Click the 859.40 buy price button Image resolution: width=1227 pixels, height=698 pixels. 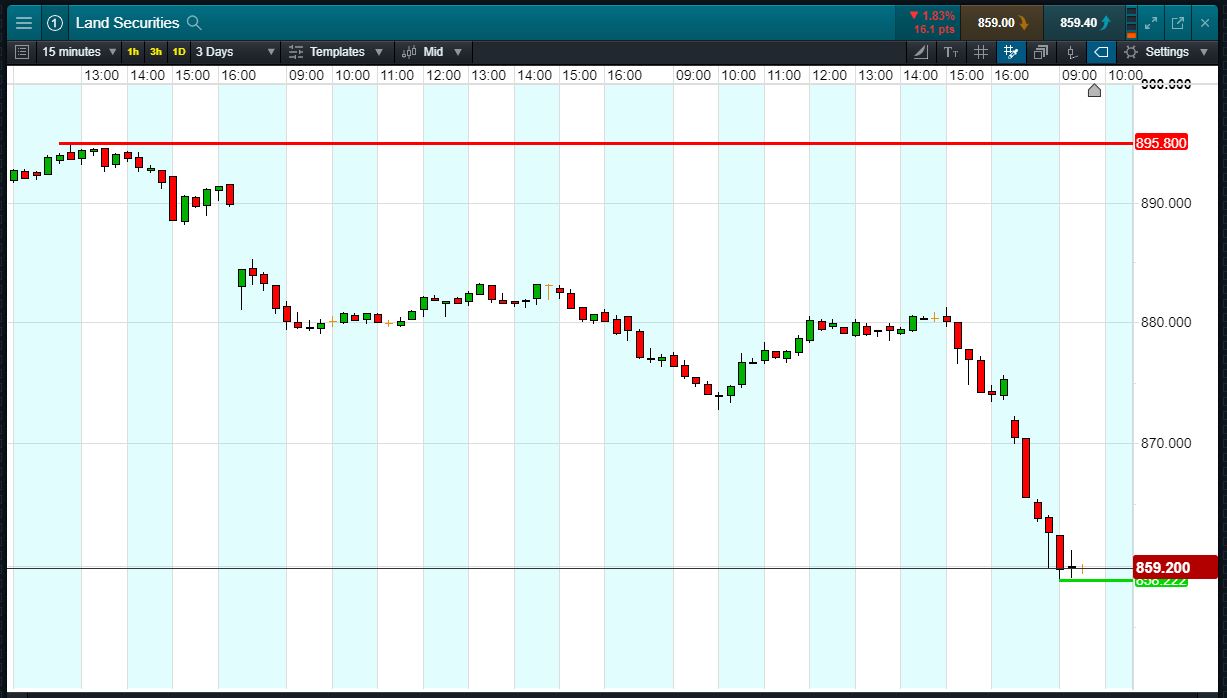pyautogui.click(x=1083, y=23)
